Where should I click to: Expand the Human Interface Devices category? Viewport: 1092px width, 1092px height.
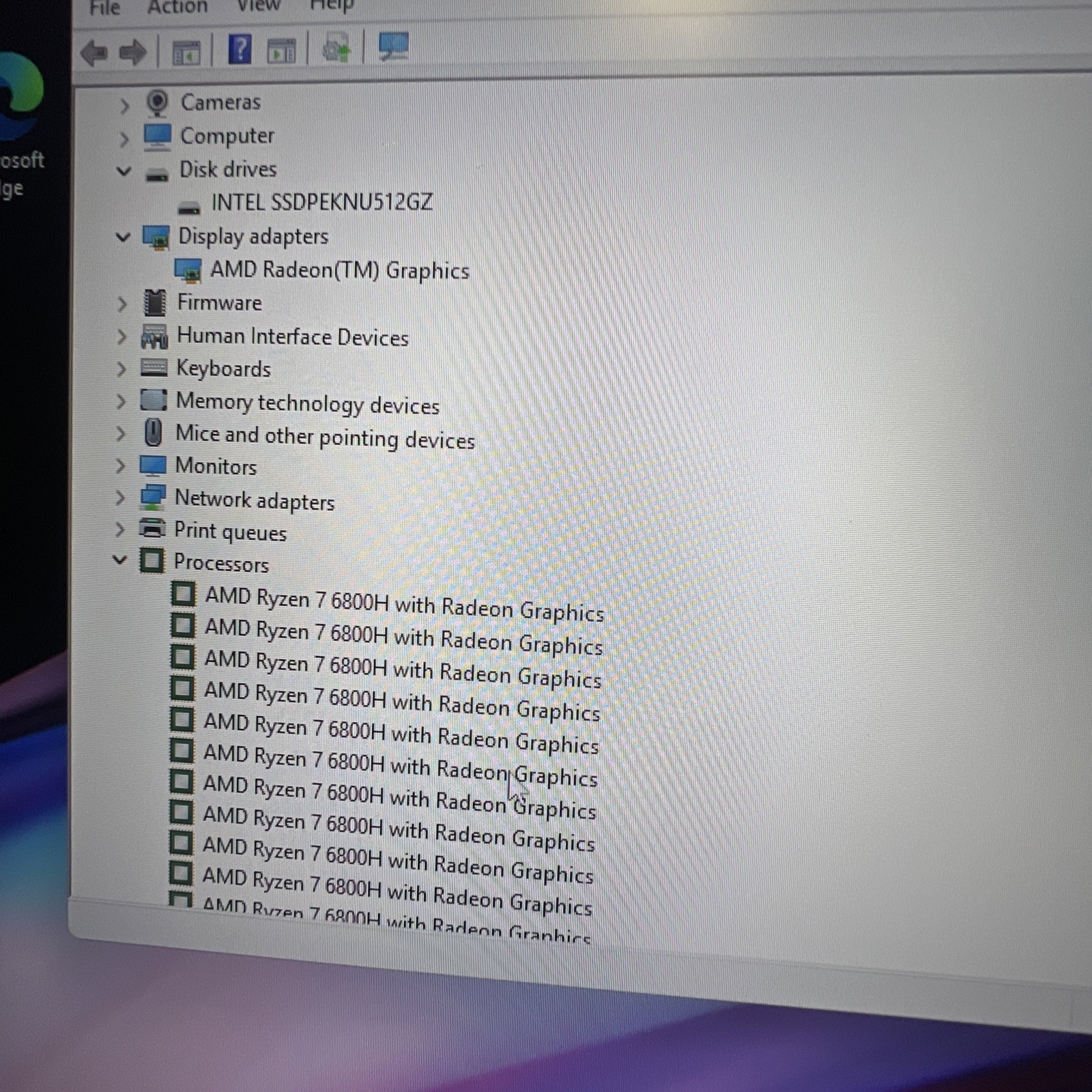(x=121, y=336)
